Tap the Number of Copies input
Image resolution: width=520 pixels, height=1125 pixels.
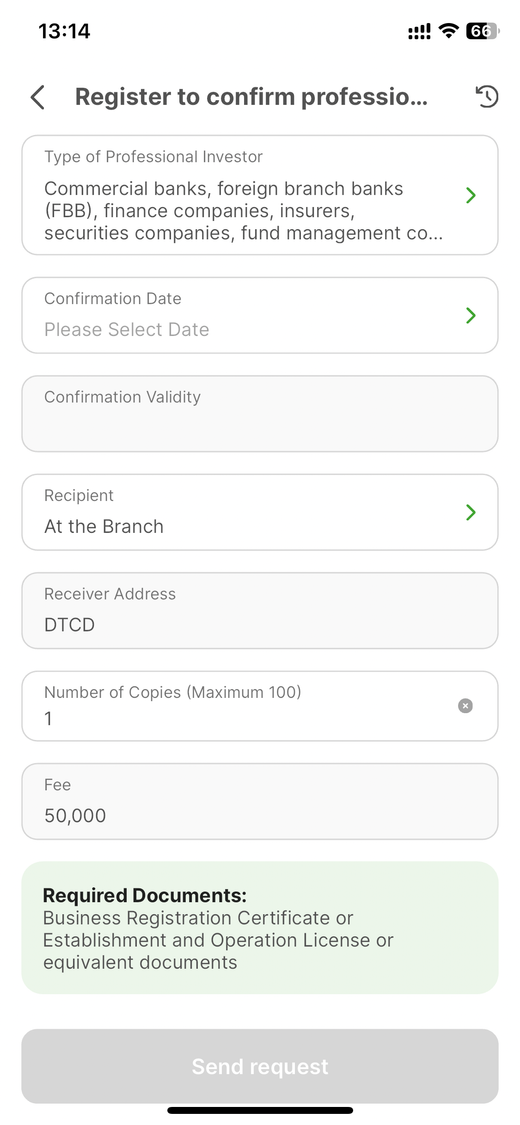pyautogui.click(x=260, y=706)
